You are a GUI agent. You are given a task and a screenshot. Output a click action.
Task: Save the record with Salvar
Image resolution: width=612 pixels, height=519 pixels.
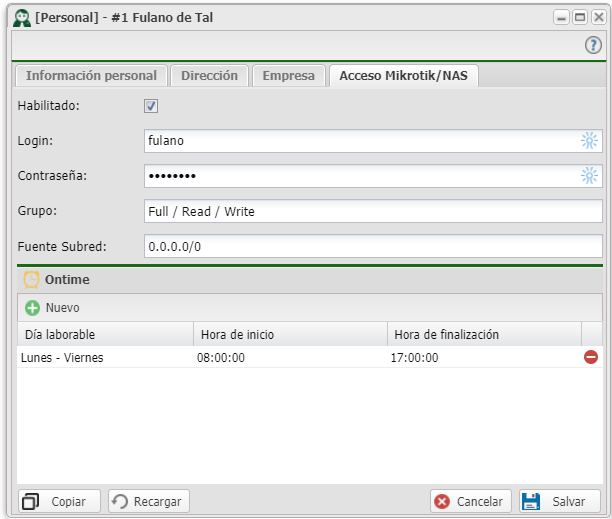(560, 501)
